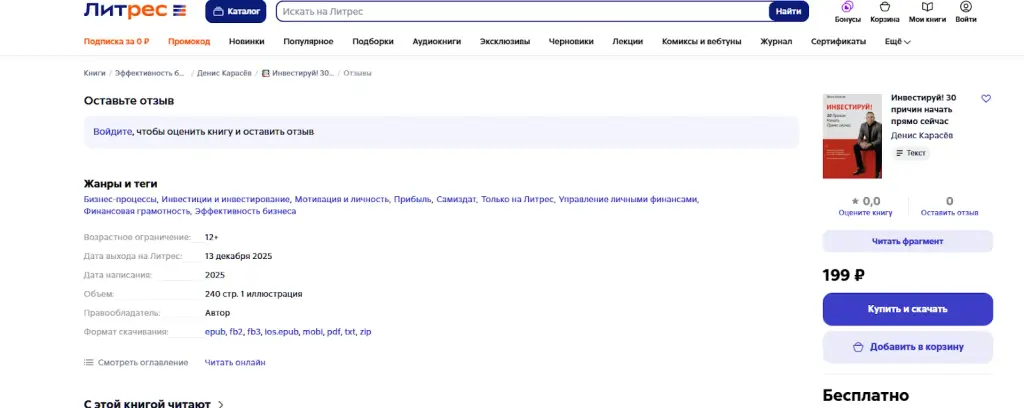Image resolution: width=1024 pixels, height=408 pixels.
Task: Click Добавить в корзину button
Action: pos(908,347)
